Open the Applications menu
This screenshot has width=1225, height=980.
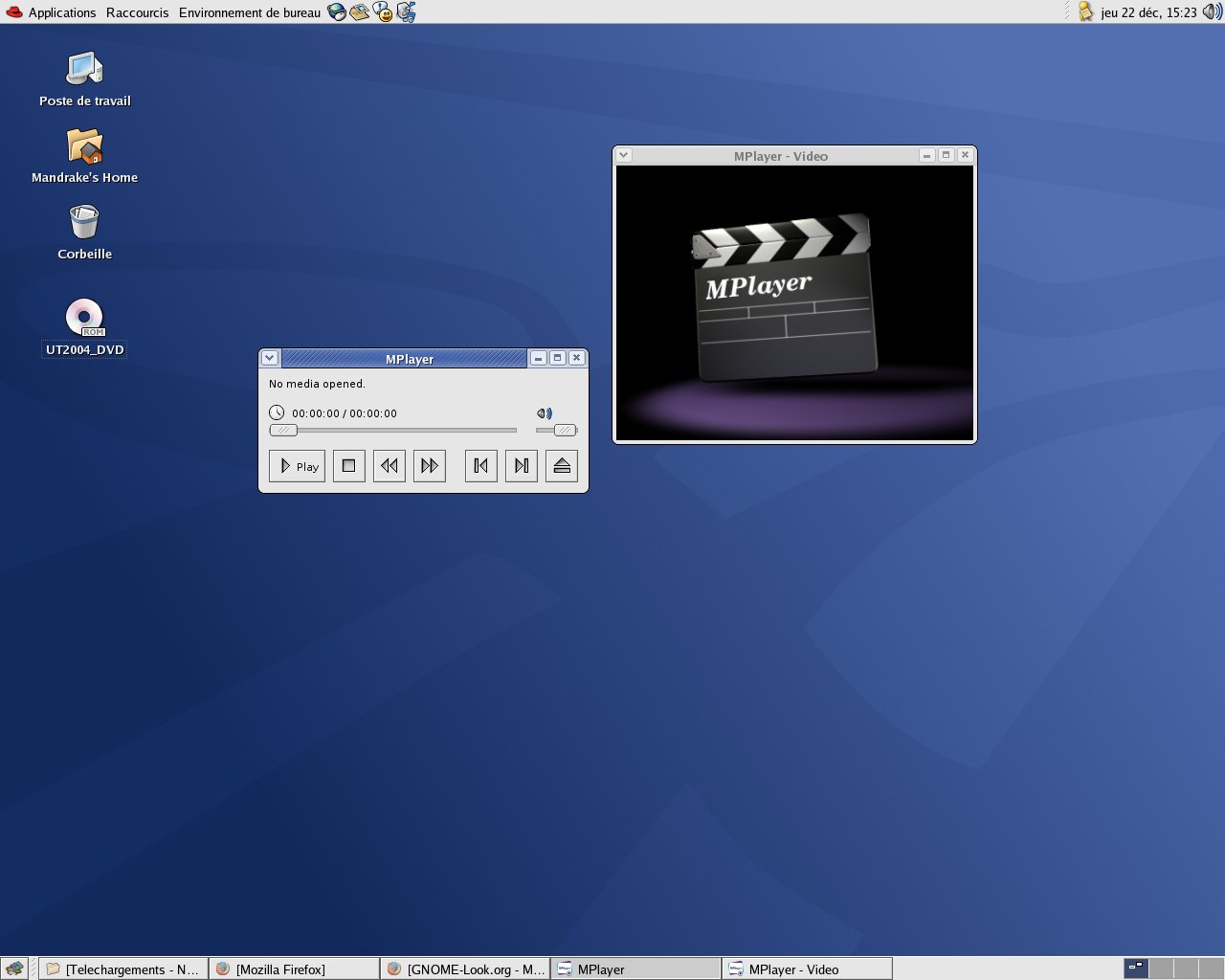[62, 12]
